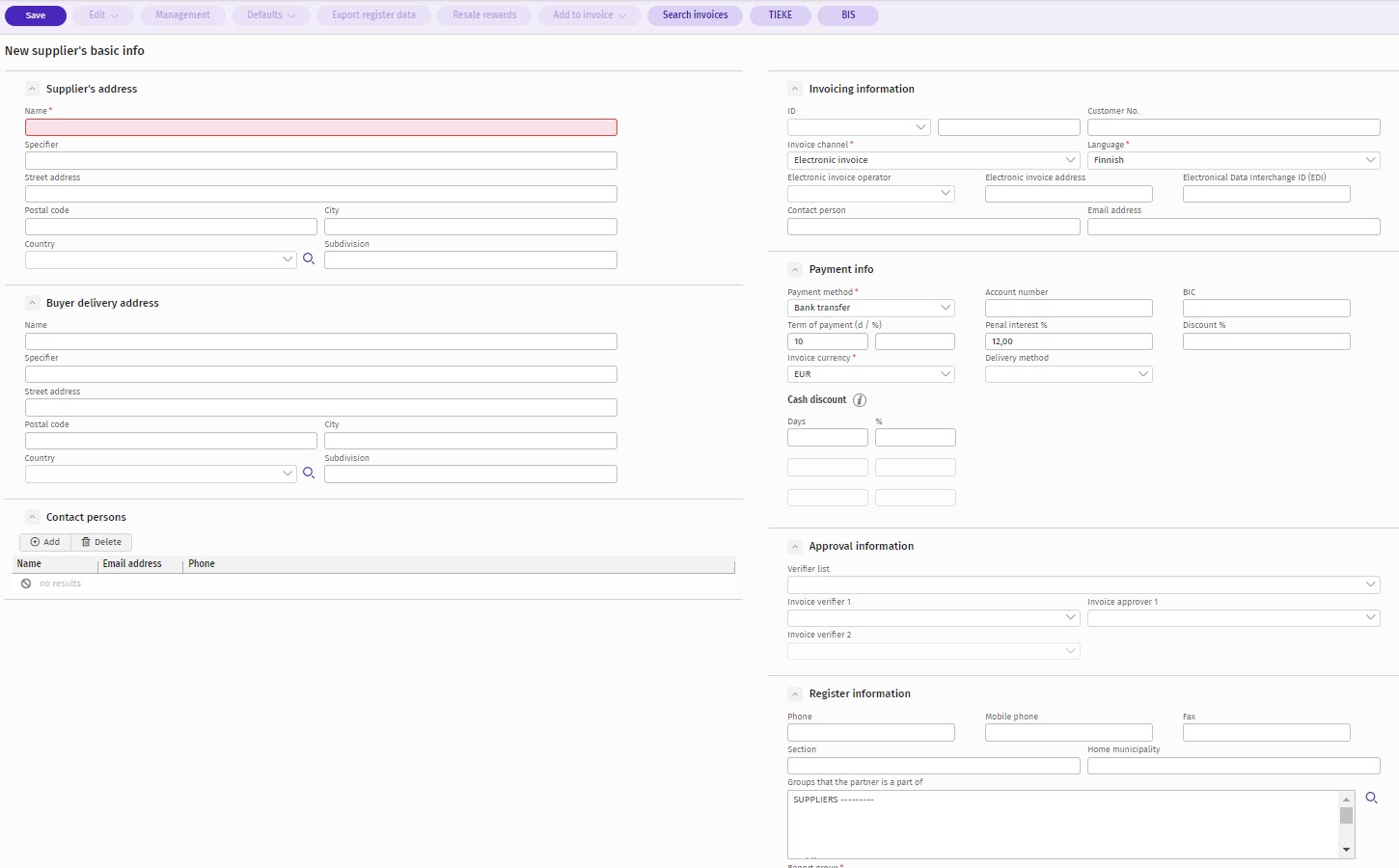Open the Search invoices tab
This screenshot has width=1399, height=868.
(695, 15)
